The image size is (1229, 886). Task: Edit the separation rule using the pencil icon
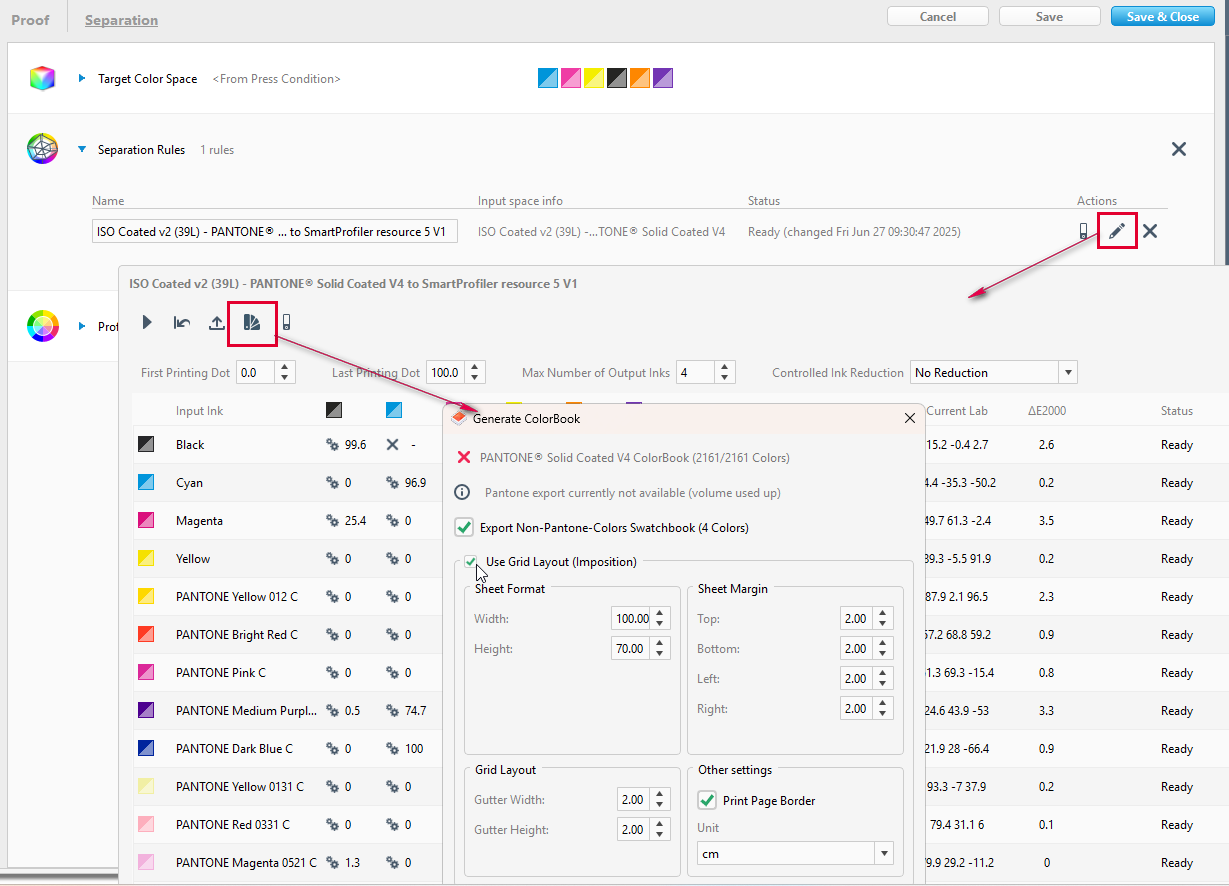tap(1117, 230)
